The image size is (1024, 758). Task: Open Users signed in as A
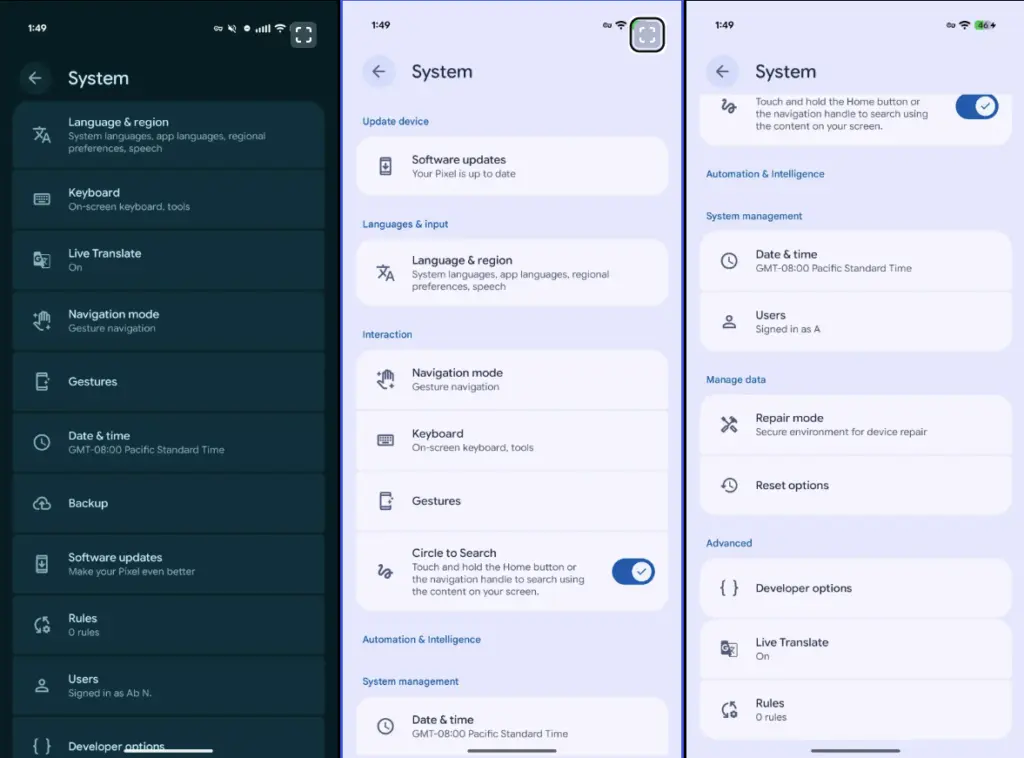(856, 322)
